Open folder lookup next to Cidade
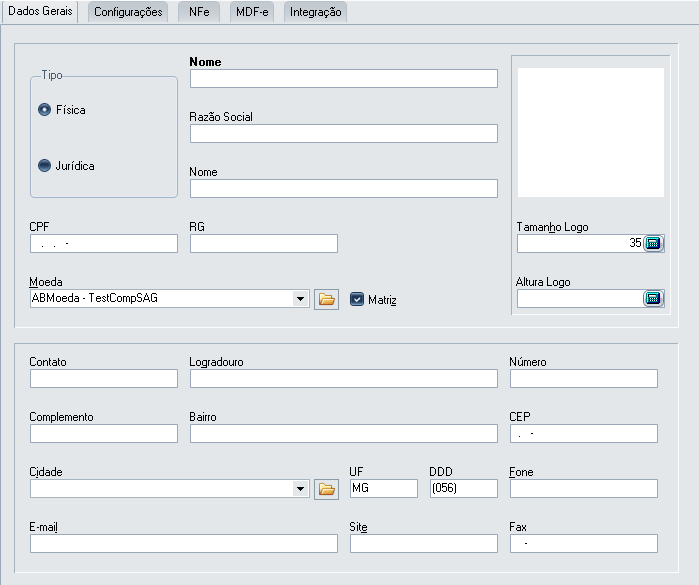Screen dimensions: 699x585 coord(326,490)
